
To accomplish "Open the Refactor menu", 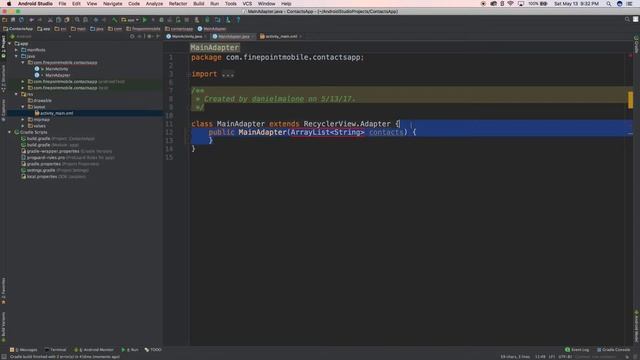I will coord(178,4).
